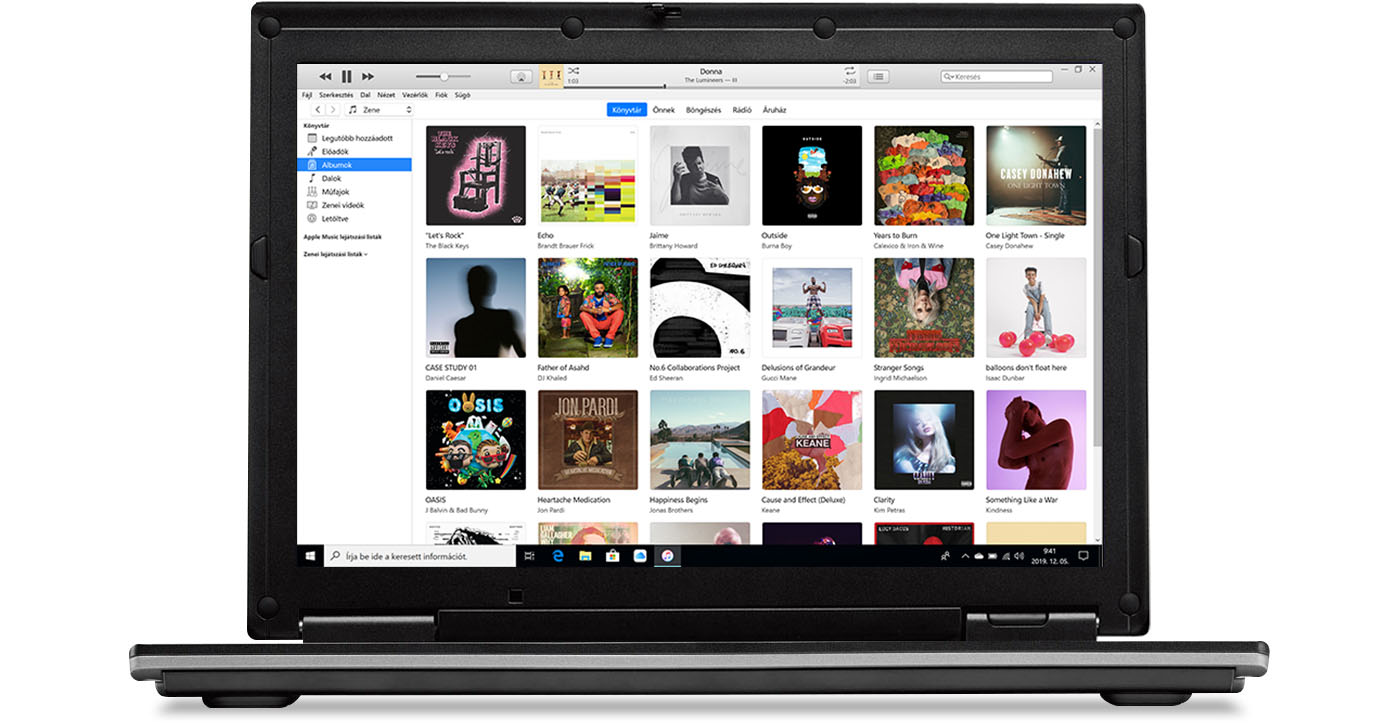
Task: Open the "Let's Rock" album cover
Action: (476, 175)
